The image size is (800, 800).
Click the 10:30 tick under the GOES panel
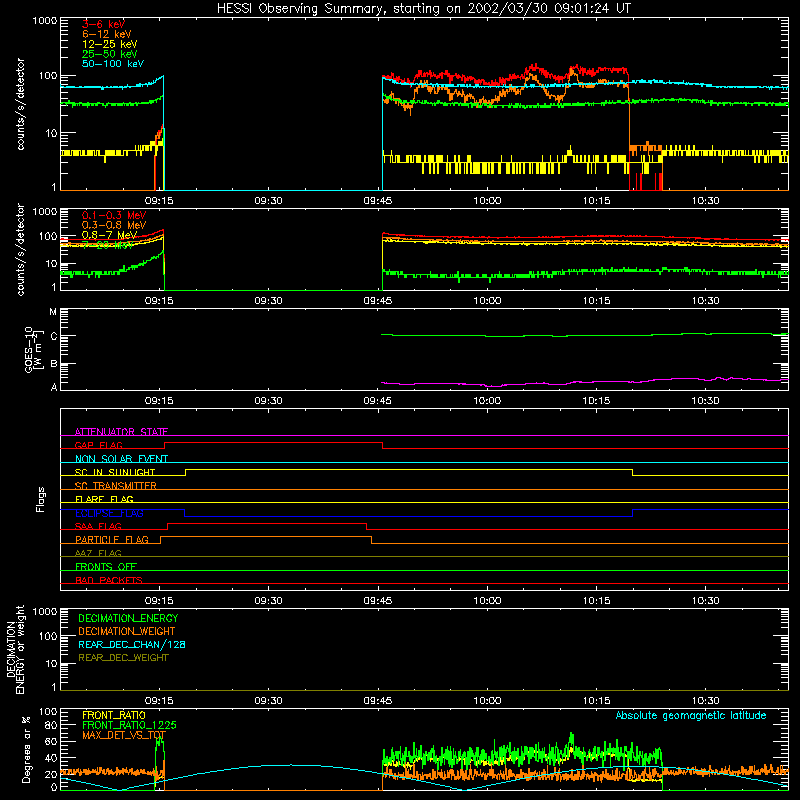click(x=706, y=401)
